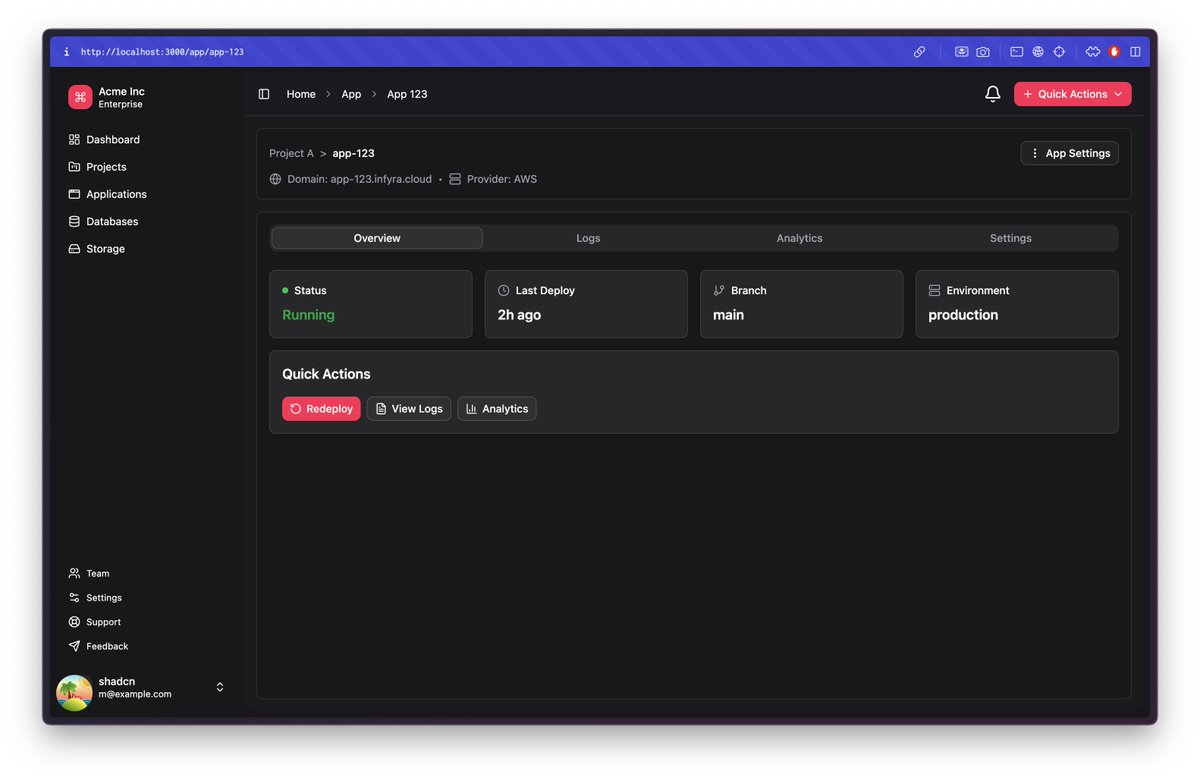
Task: Copy the page link with the chain icon
Action: coord(919,52)
